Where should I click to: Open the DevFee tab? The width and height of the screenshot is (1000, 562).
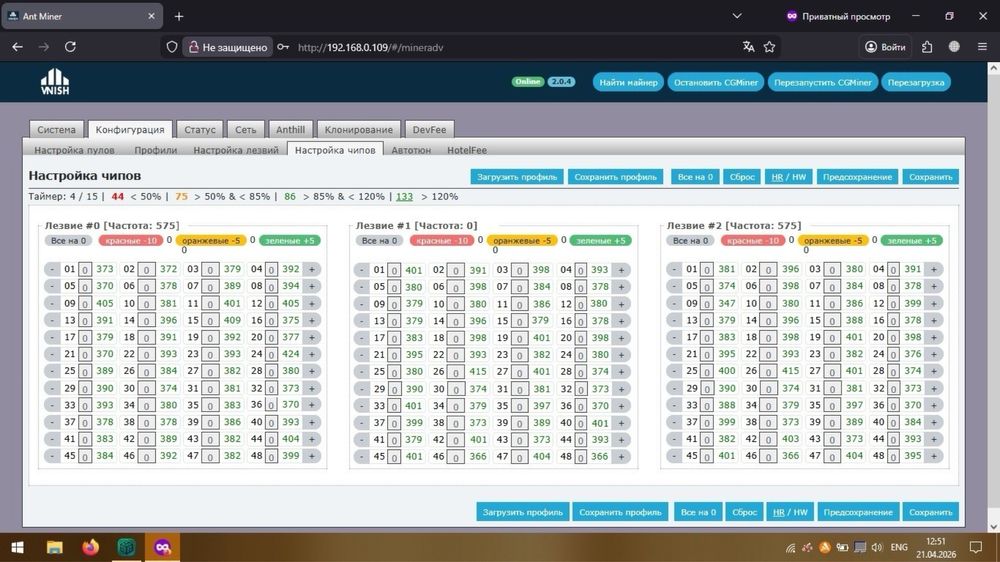pos(429,129)
